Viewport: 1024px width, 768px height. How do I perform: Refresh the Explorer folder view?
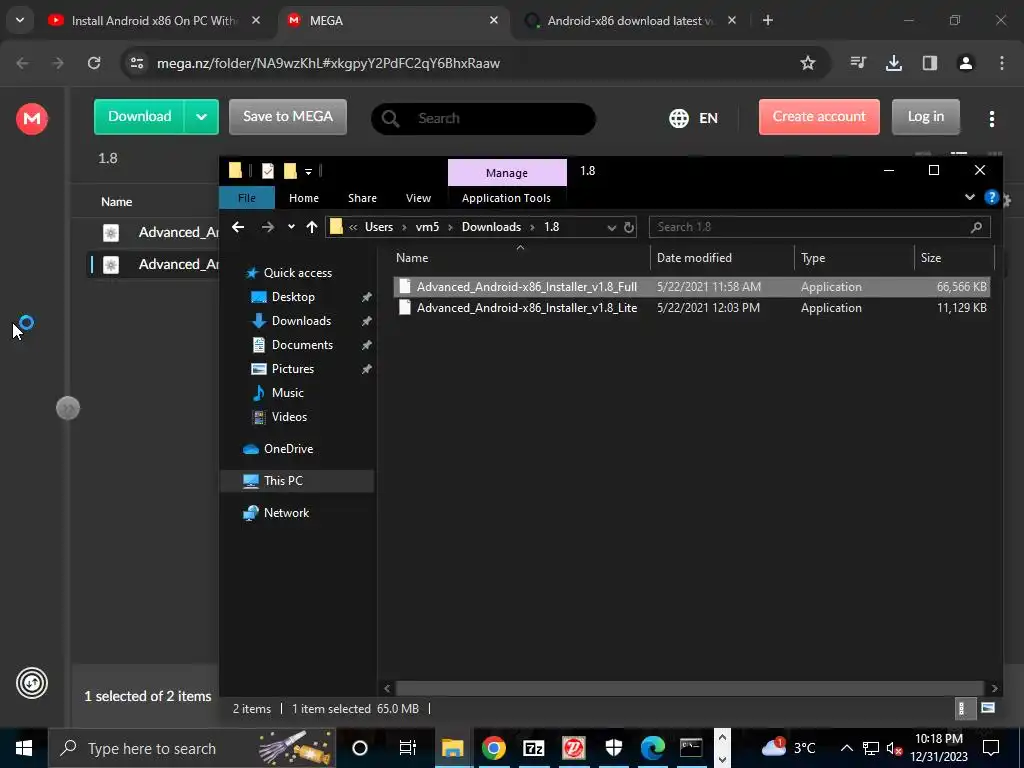[628, 227]
